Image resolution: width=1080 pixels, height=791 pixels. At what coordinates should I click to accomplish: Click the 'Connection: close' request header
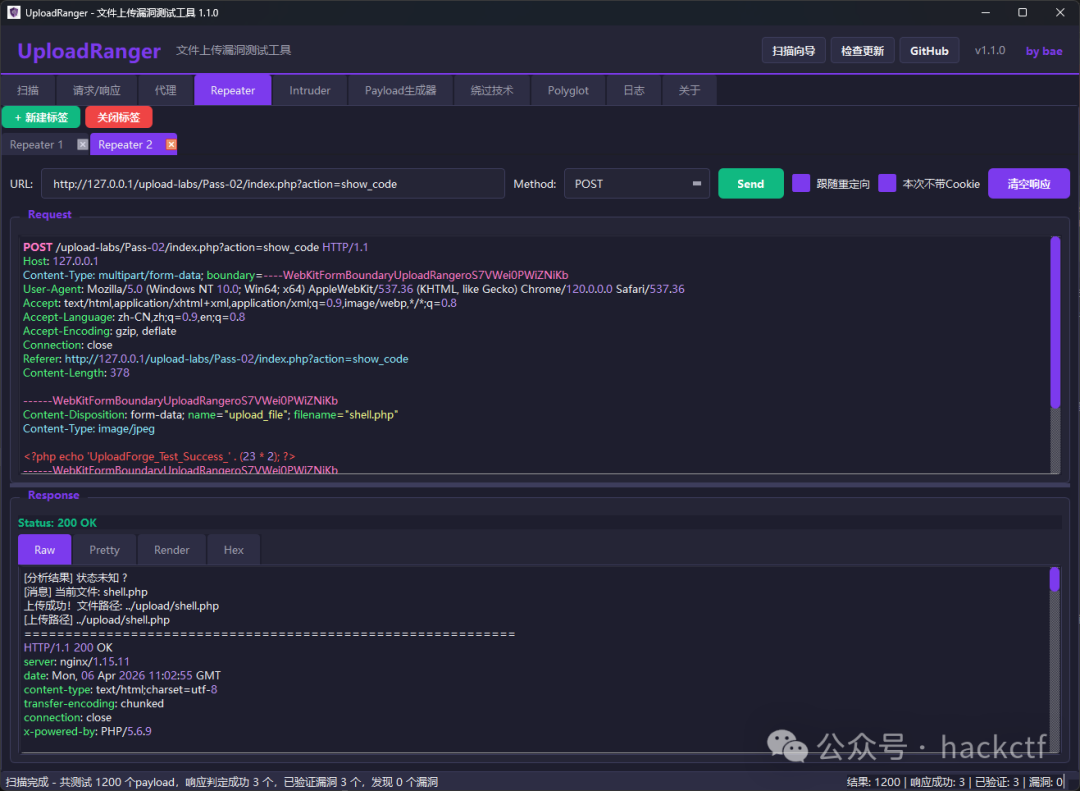(68, 345)
